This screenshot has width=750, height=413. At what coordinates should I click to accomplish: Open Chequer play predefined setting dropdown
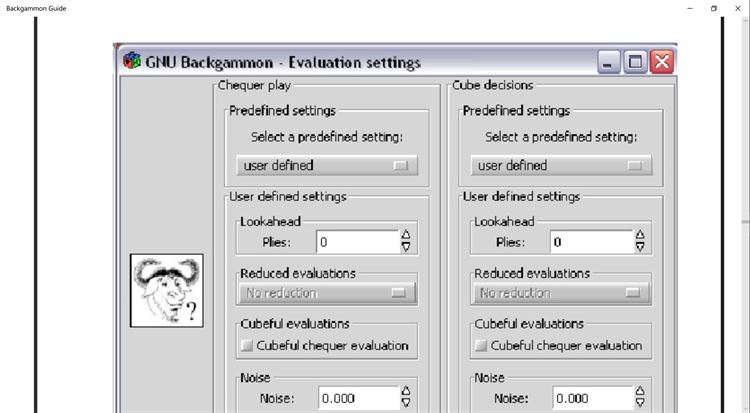pos(327,166)
